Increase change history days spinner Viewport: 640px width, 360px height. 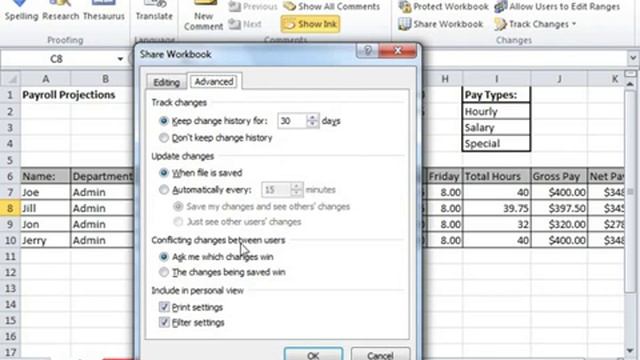click(313, 118)
